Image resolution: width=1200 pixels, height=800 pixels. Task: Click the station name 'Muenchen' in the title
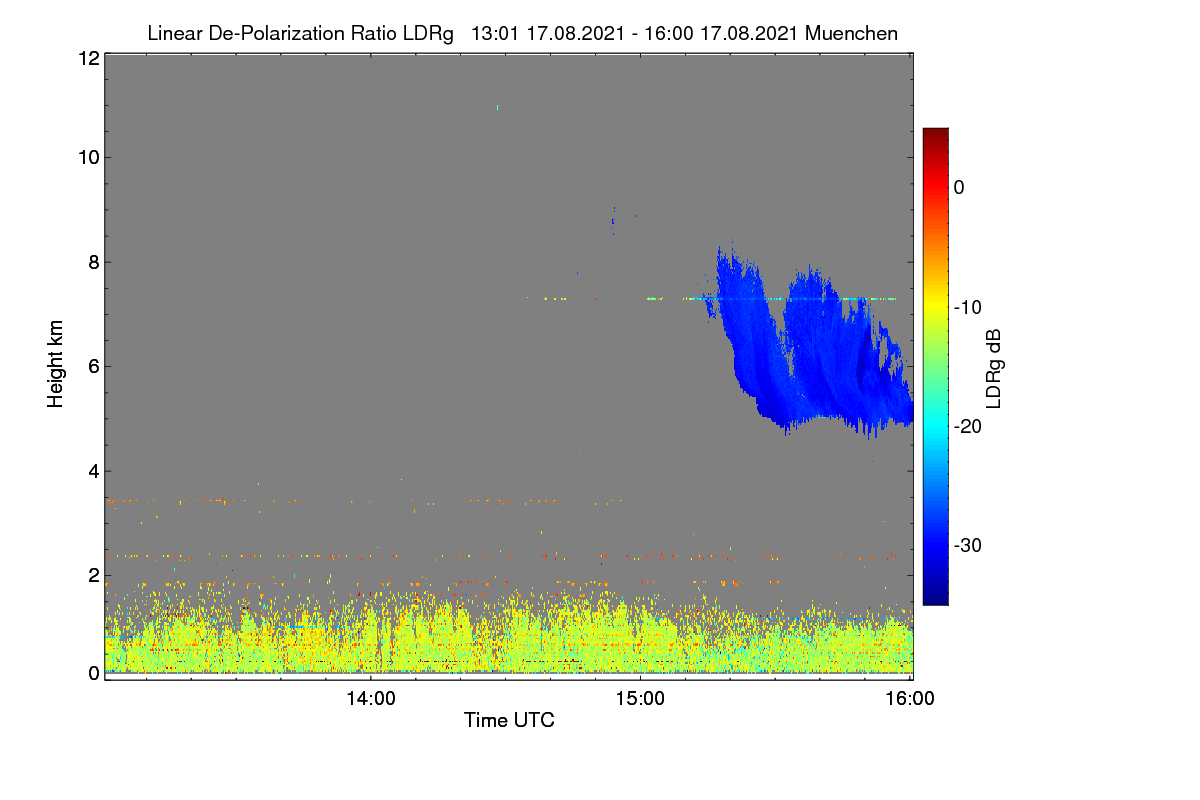tap(851, 33)
